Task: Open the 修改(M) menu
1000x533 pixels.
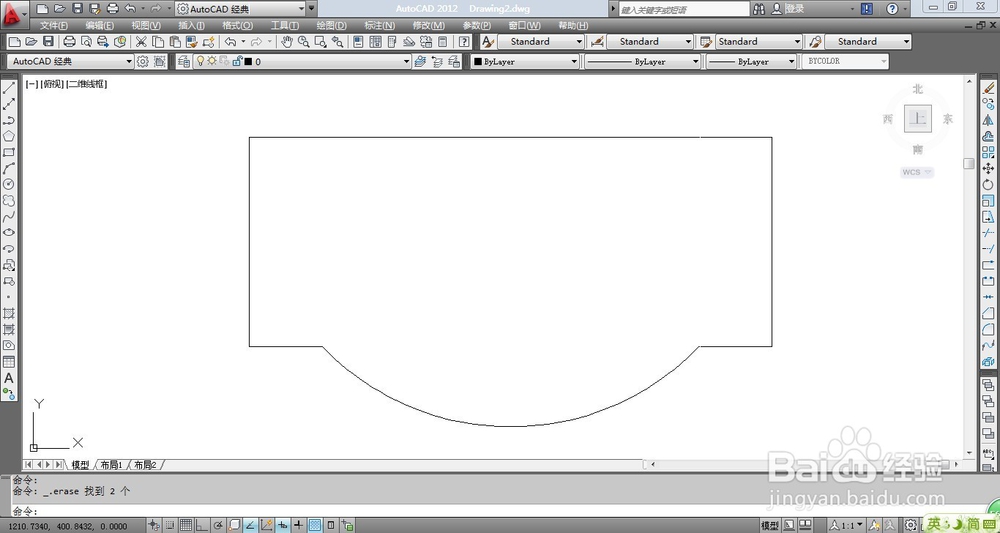Action: [x=429, y=26]
